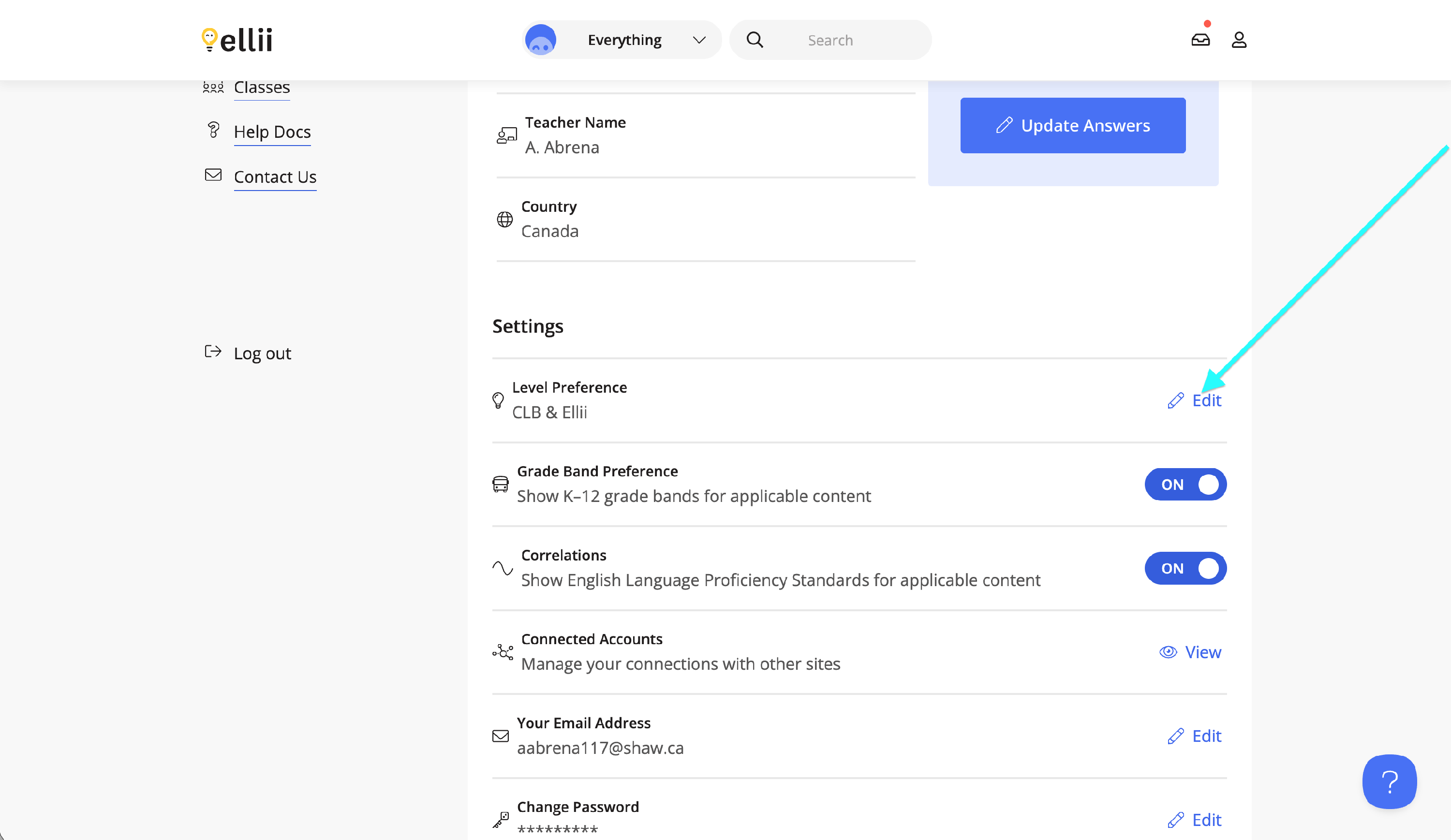Viewport: 1451px width, 840px height.
Task: Expand the Everything filter dropdown
Action: point(624,40)
